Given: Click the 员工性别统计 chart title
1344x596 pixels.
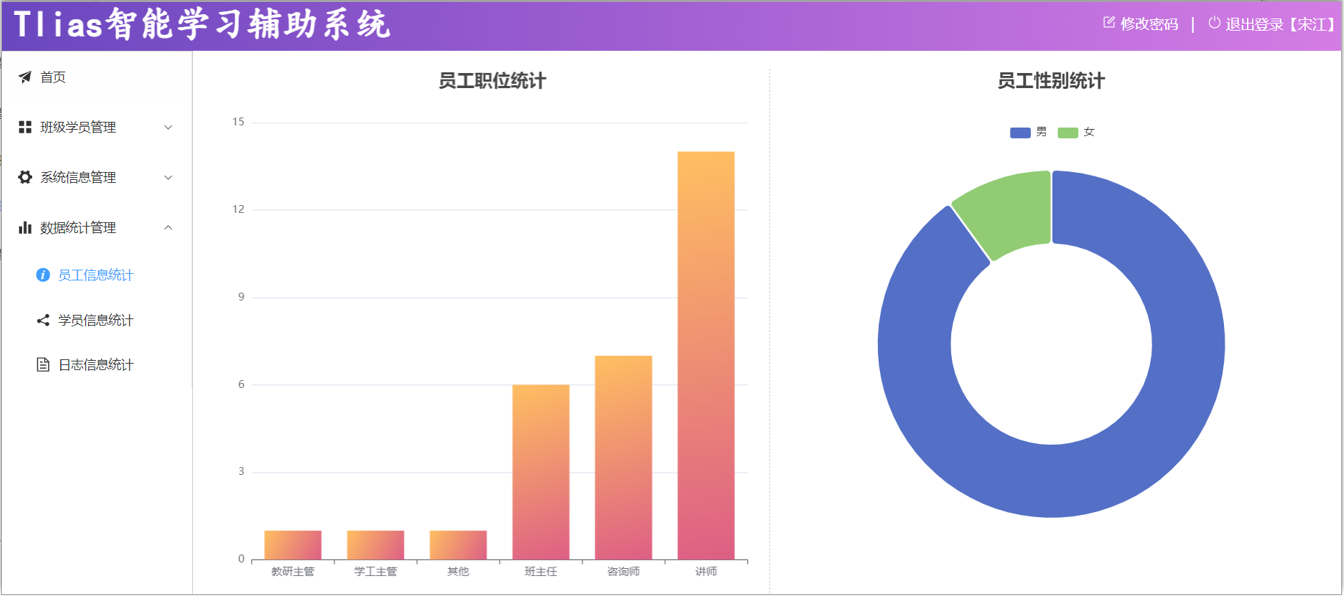Looking at the screenshot, I should point(1051,81).
